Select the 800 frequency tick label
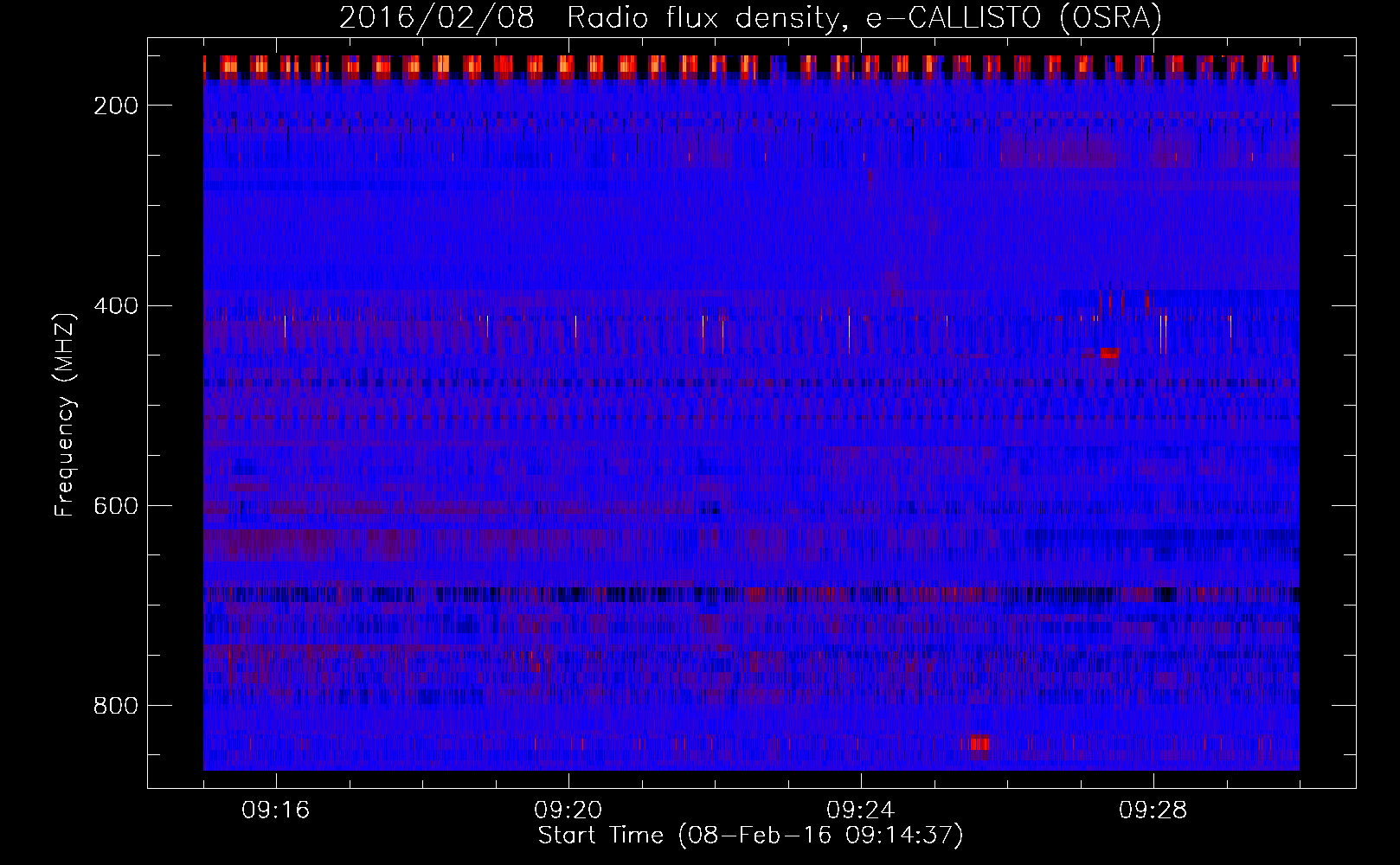 click(116, 706)
